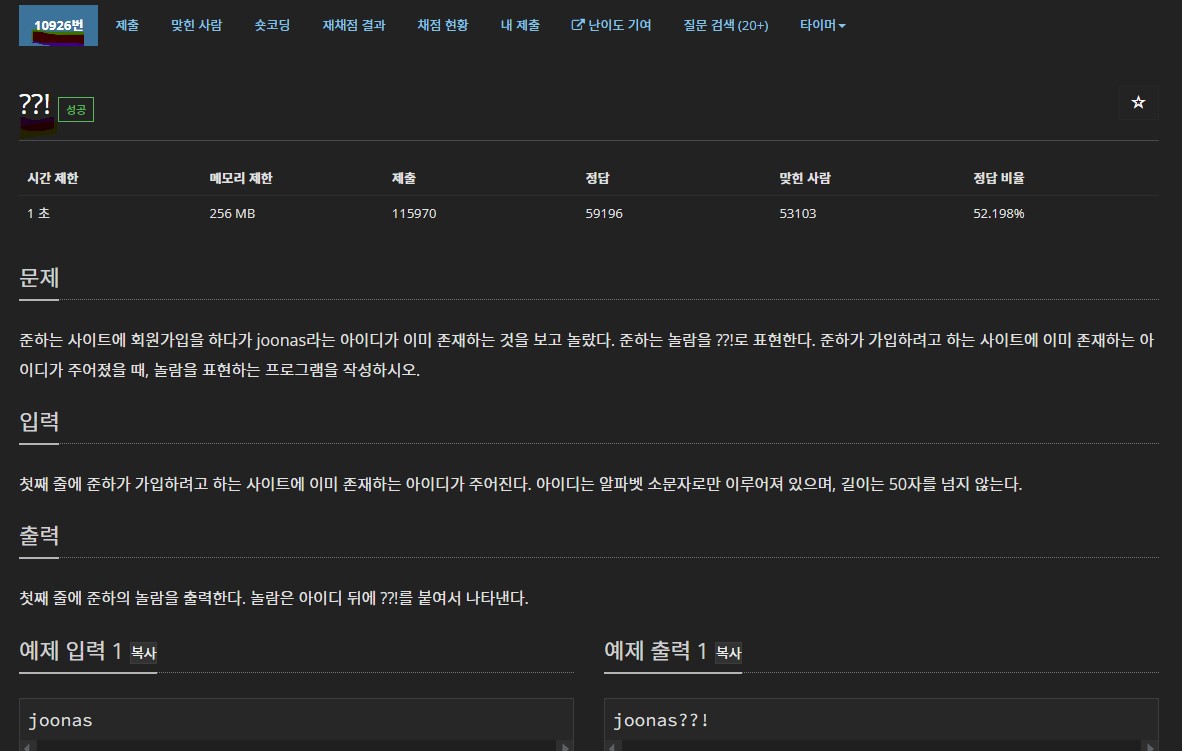Image resolution: width=1182 pixels, height=751 pixels.
Task: Copy sample input with 복사 button
Action: coord(143,652)
